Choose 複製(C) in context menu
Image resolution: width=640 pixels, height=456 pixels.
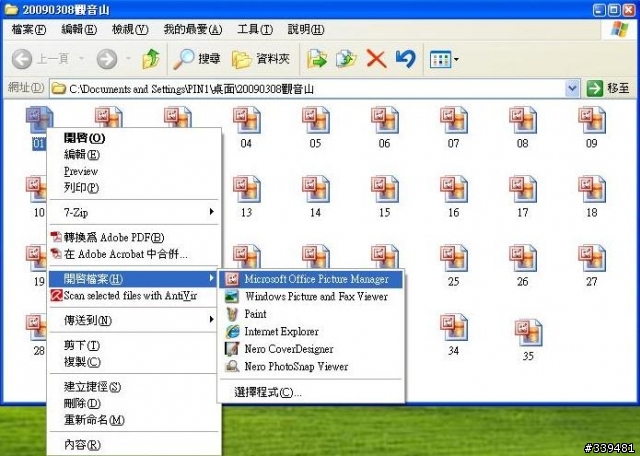(135, 362)
